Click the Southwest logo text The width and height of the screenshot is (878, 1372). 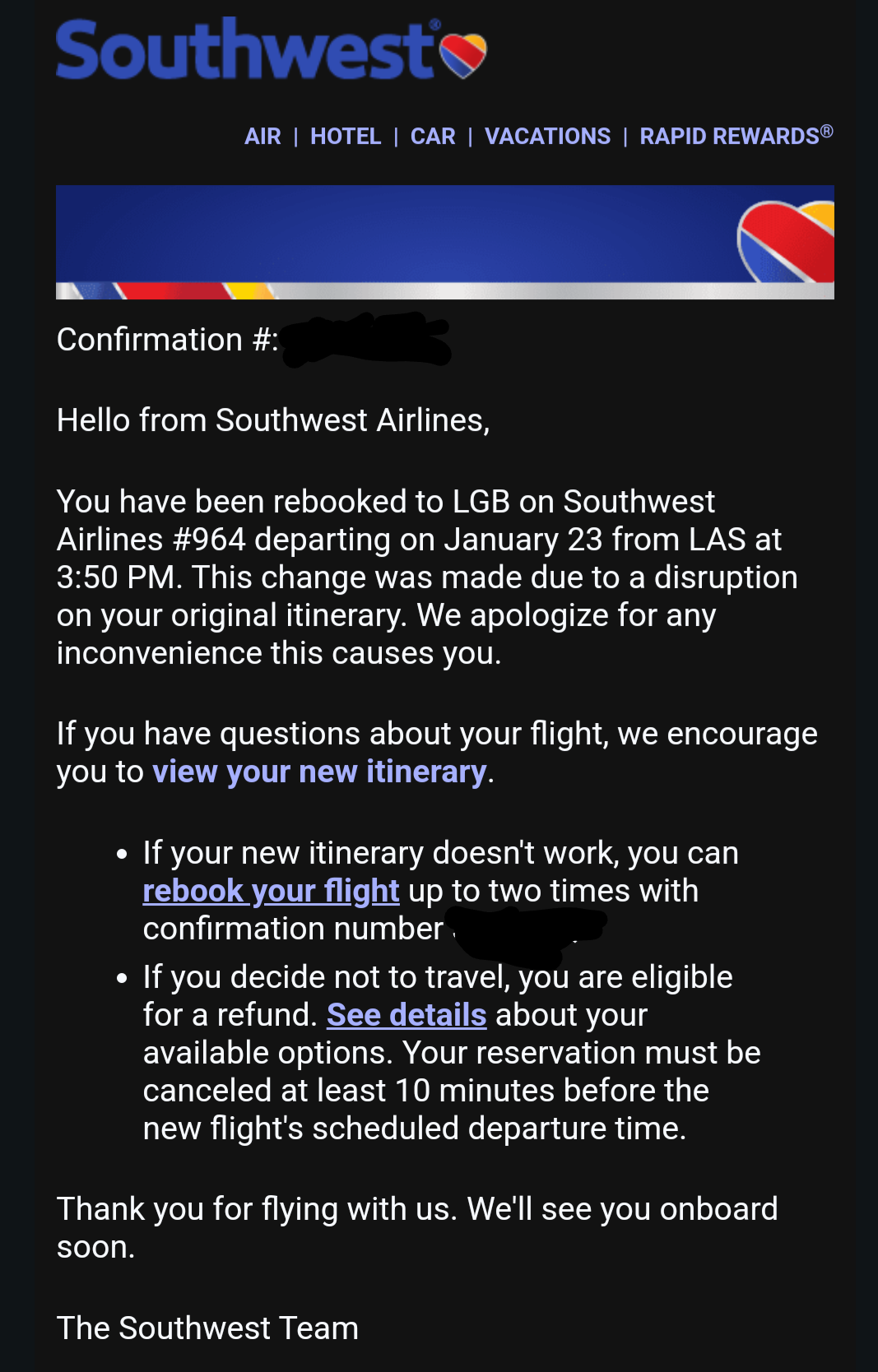tap(245, 49)
